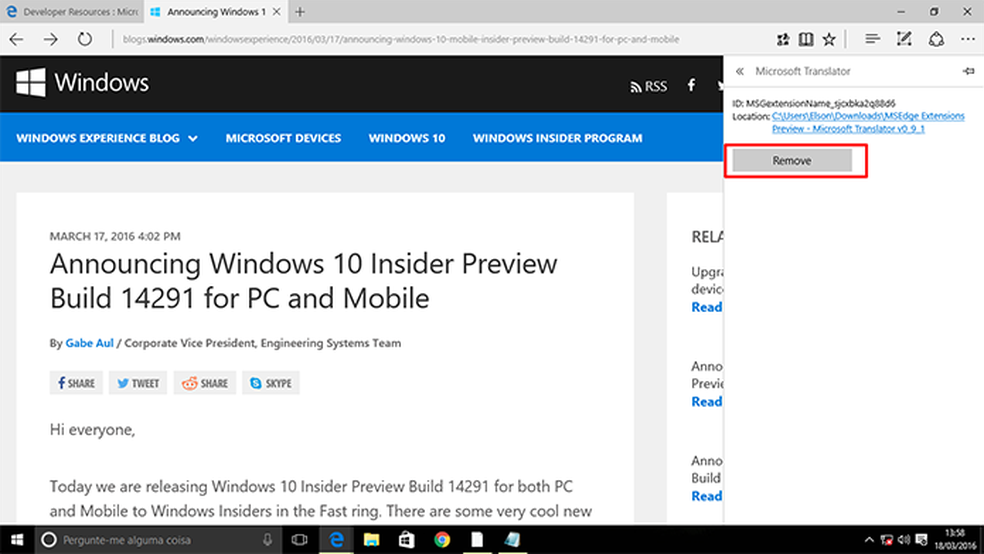Open the extensions puzzle icon in toolbar
Image resolution: width=984 pixels, height=554 pixels.
[x=783, y=40]
